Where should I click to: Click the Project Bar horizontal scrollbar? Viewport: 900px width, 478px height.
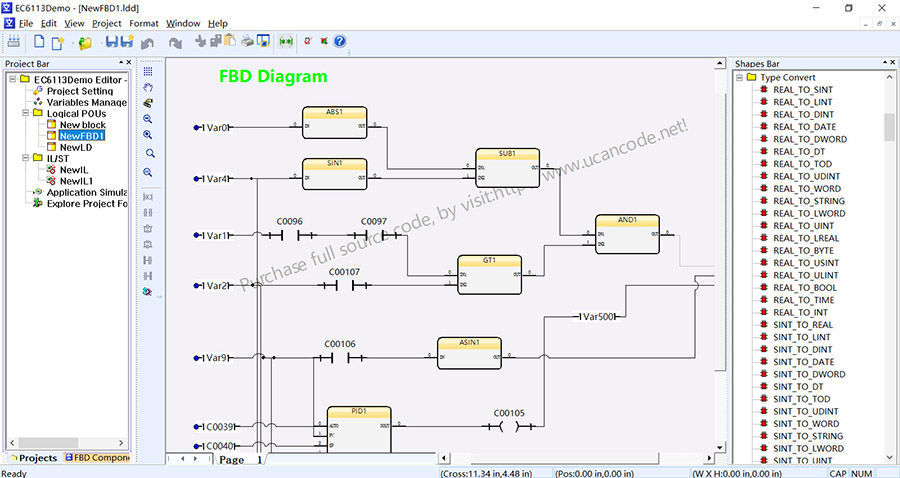(x=66, y=443)
